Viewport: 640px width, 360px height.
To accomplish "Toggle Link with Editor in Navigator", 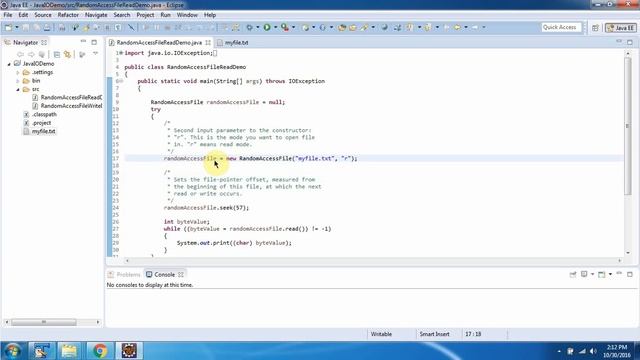I will coord(67,54).
